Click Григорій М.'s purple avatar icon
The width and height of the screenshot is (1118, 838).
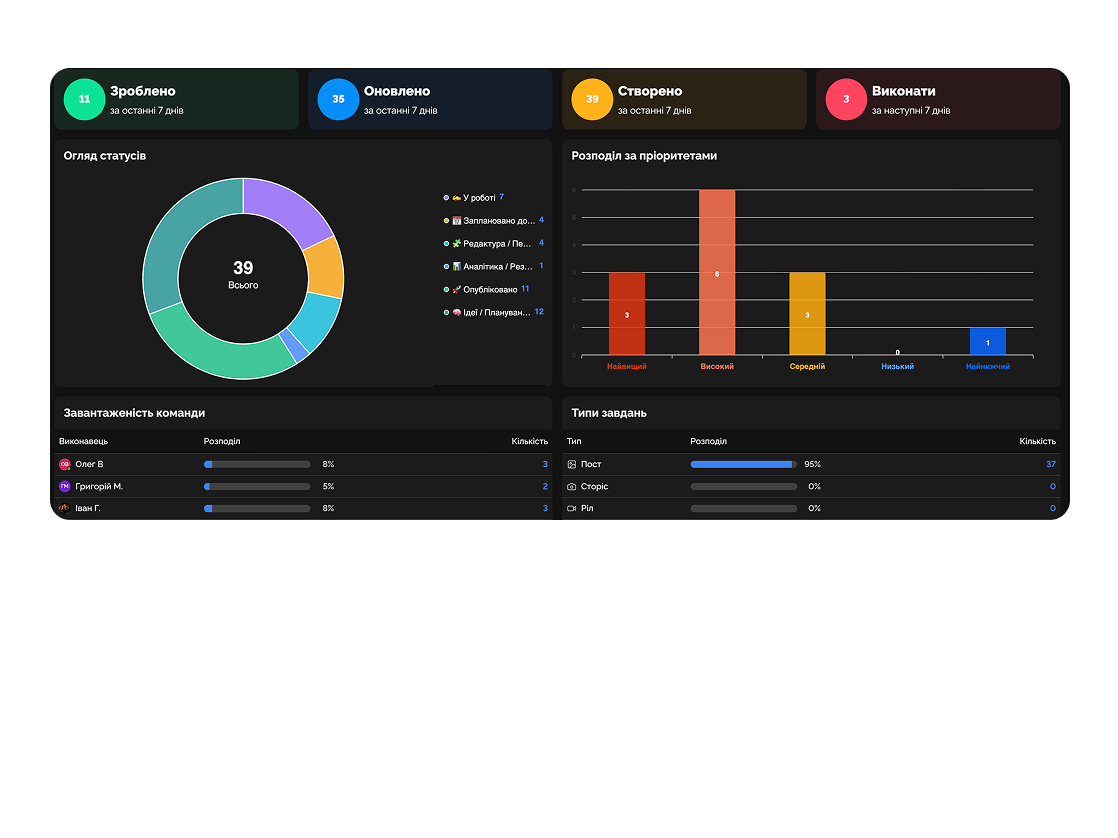click(65, 486)
